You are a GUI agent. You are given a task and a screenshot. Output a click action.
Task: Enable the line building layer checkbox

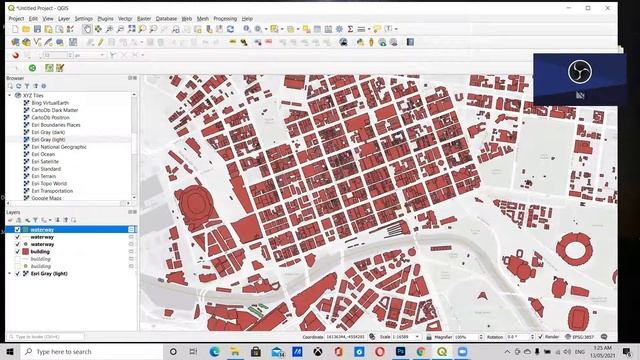click(17, 259)
